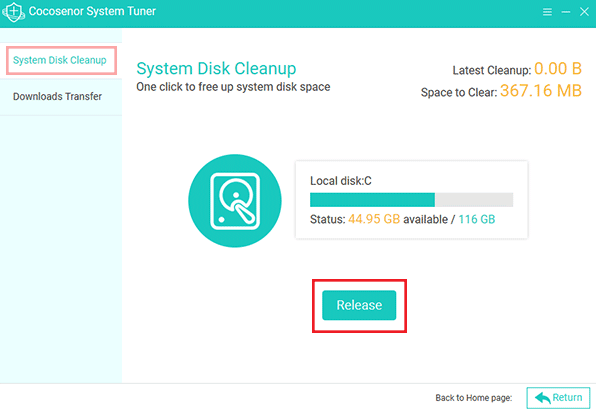Click the System Disk Cleanup heading

pyautogui.click(x=216, y=69)
